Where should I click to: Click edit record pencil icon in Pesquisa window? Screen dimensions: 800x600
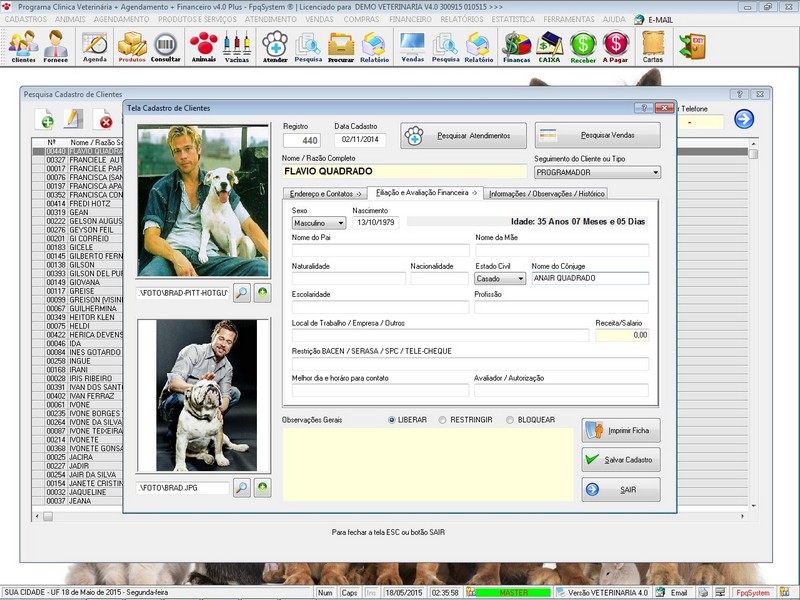(x=73, y=119)
